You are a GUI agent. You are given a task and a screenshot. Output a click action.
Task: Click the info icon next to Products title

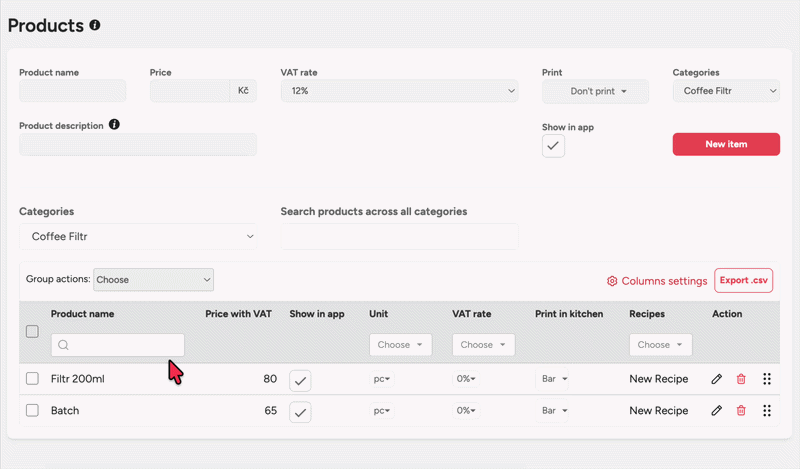[x=95, y=25]
